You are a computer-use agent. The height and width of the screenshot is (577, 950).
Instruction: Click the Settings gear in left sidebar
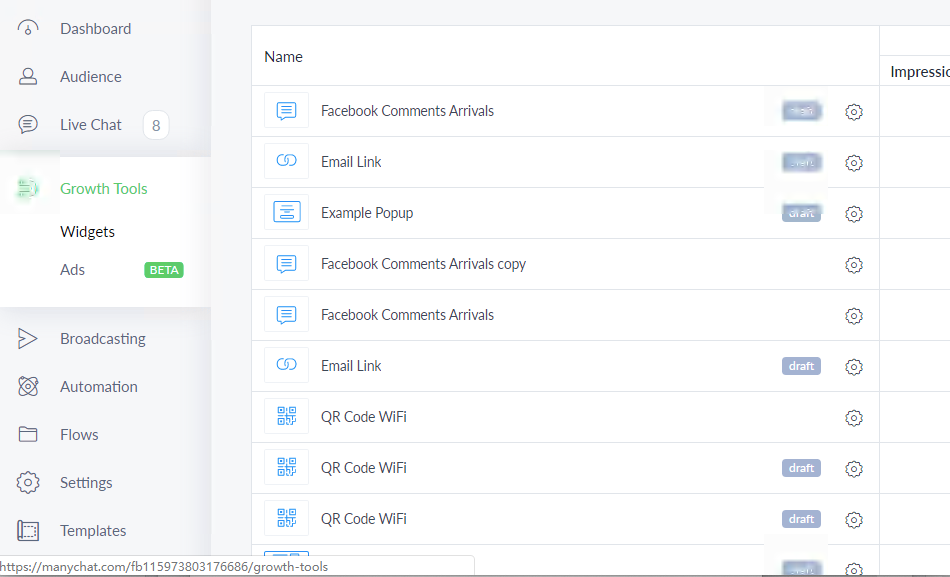(x=28, y=483)
